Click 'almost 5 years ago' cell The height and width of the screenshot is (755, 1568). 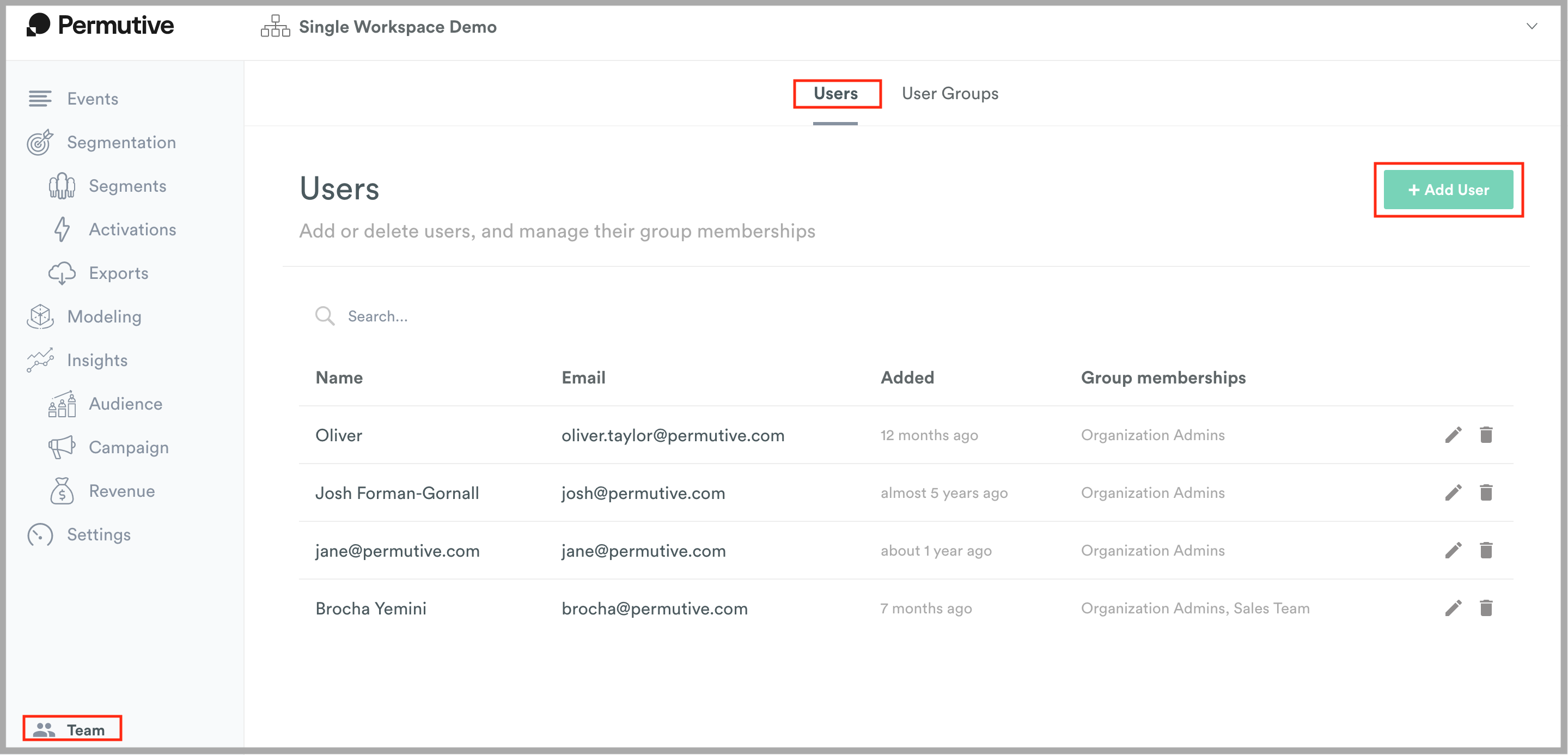point(944,493)
